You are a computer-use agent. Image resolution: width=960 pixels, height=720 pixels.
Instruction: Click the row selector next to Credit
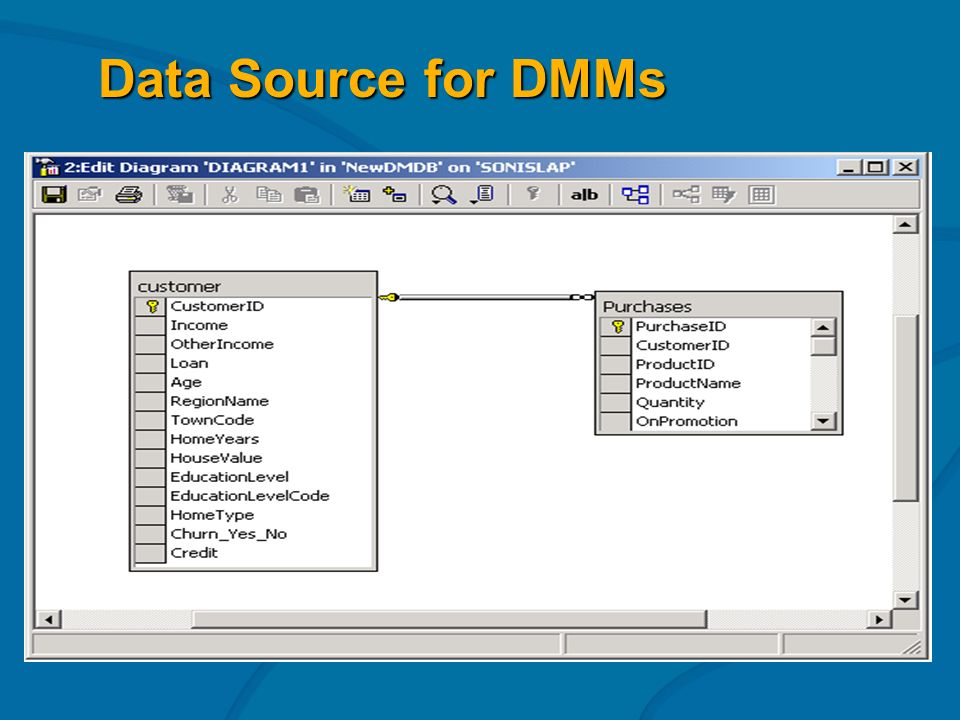[150, 553]
